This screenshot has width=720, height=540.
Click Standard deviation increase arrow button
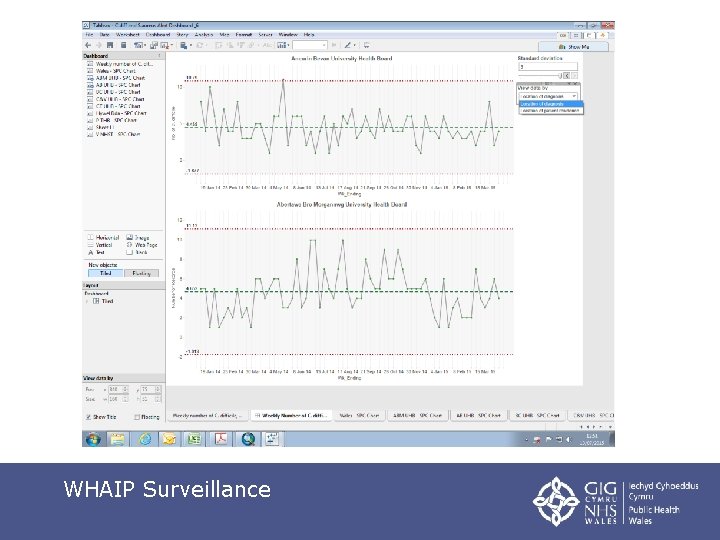[574, 76]
